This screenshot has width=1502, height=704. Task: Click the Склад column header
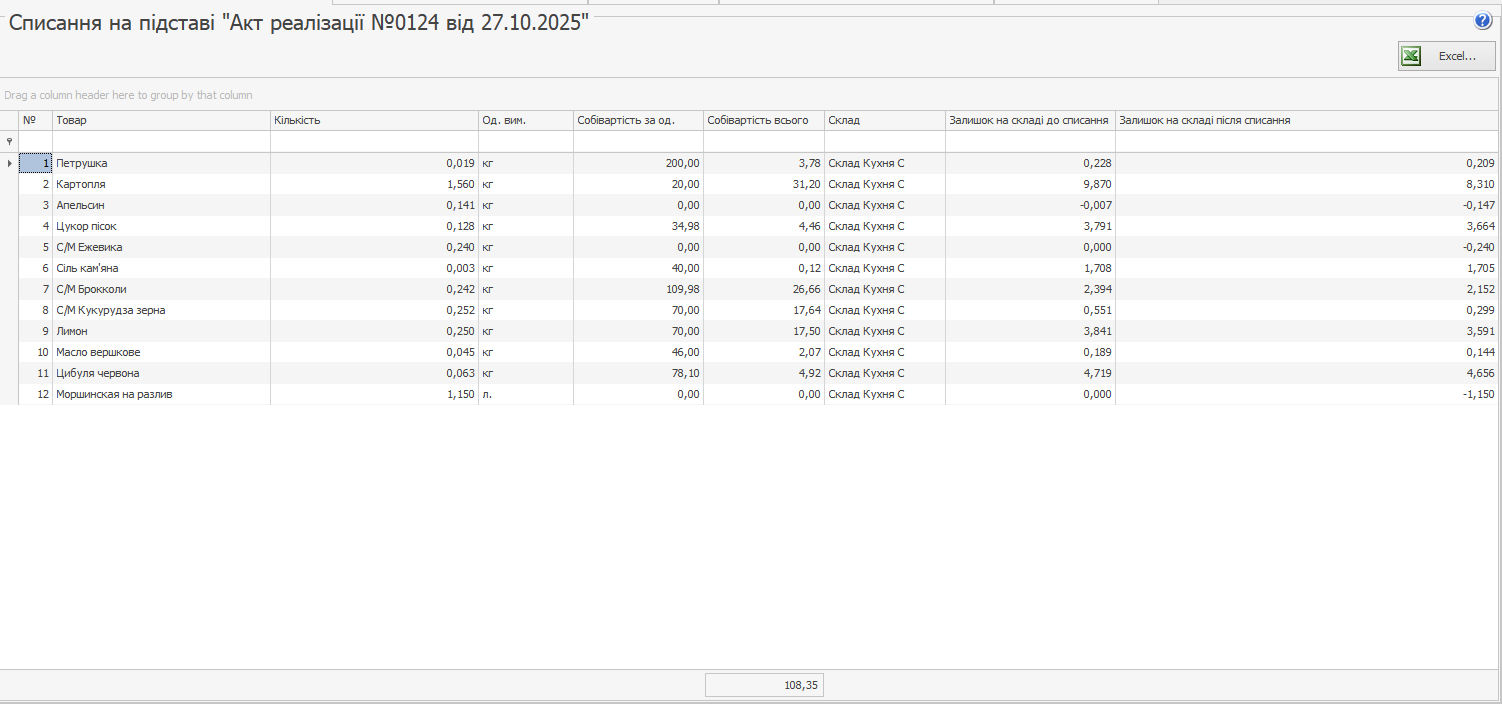coord(884,120)
